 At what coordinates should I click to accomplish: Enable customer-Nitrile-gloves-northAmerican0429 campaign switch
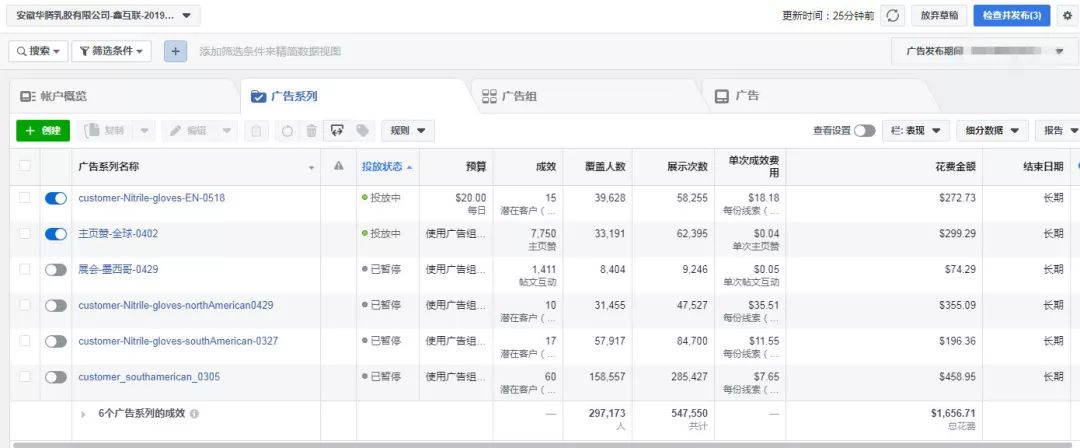click(56, 305)
